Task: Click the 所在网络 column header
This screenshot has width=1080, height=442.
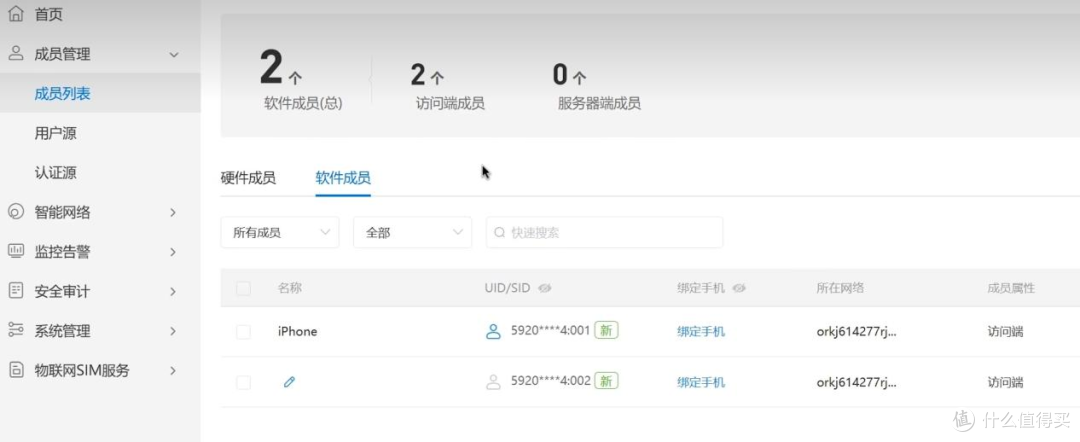Action: click(840, 288)
